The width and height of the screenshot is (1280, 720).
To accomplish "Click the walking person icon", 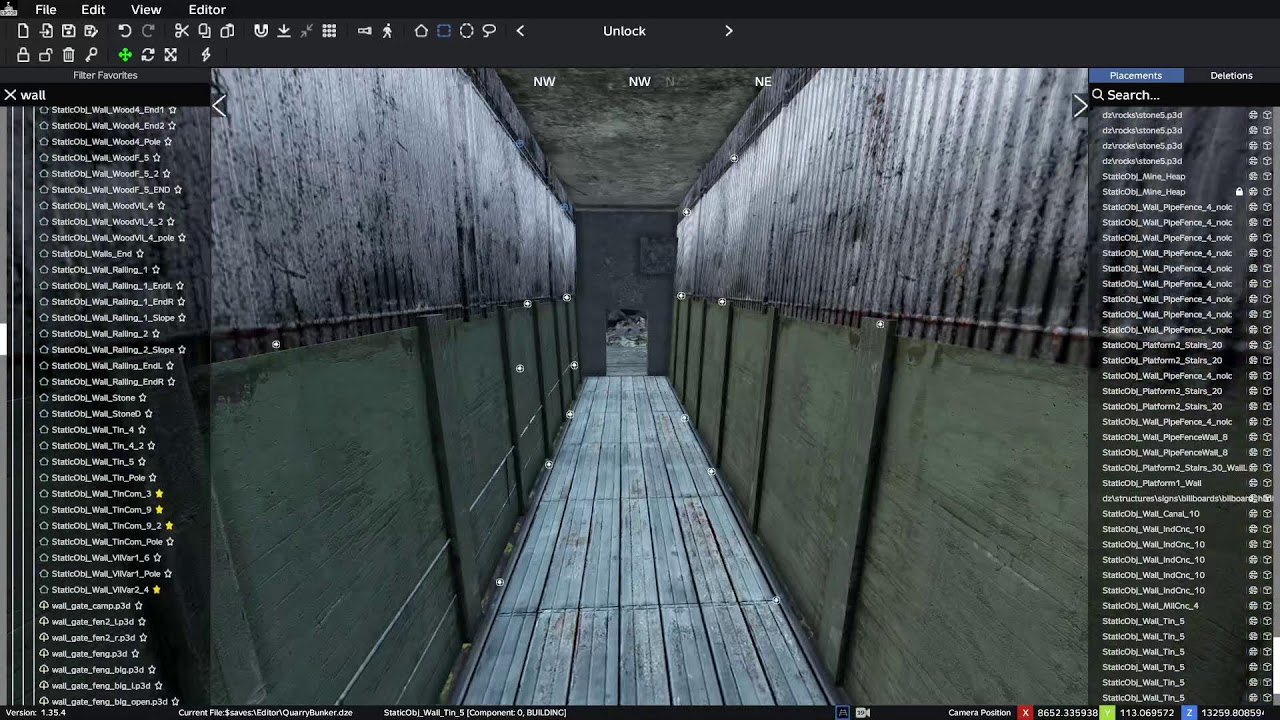I will [387, 31].
